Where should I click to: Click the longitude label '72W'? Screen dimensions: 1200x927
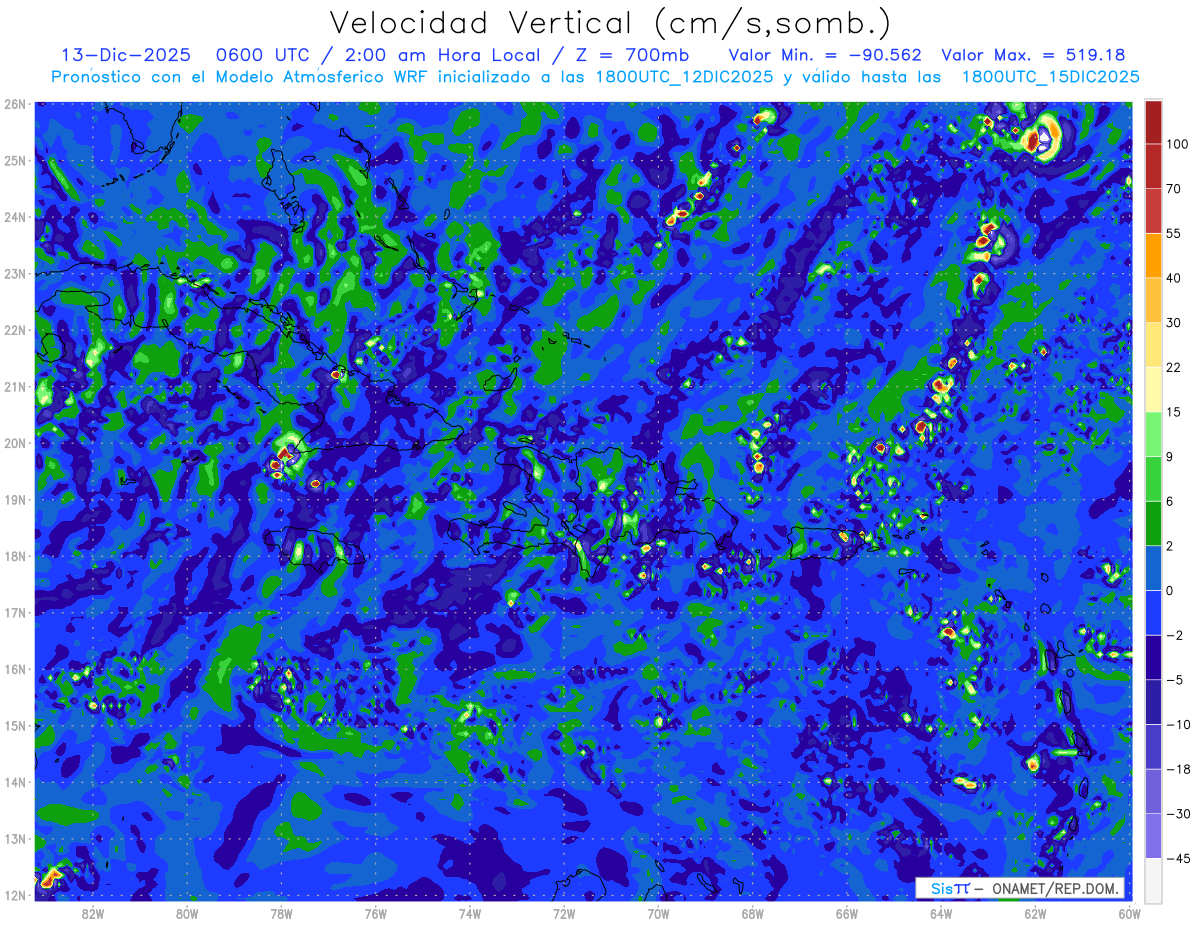(x=564, y=913)
